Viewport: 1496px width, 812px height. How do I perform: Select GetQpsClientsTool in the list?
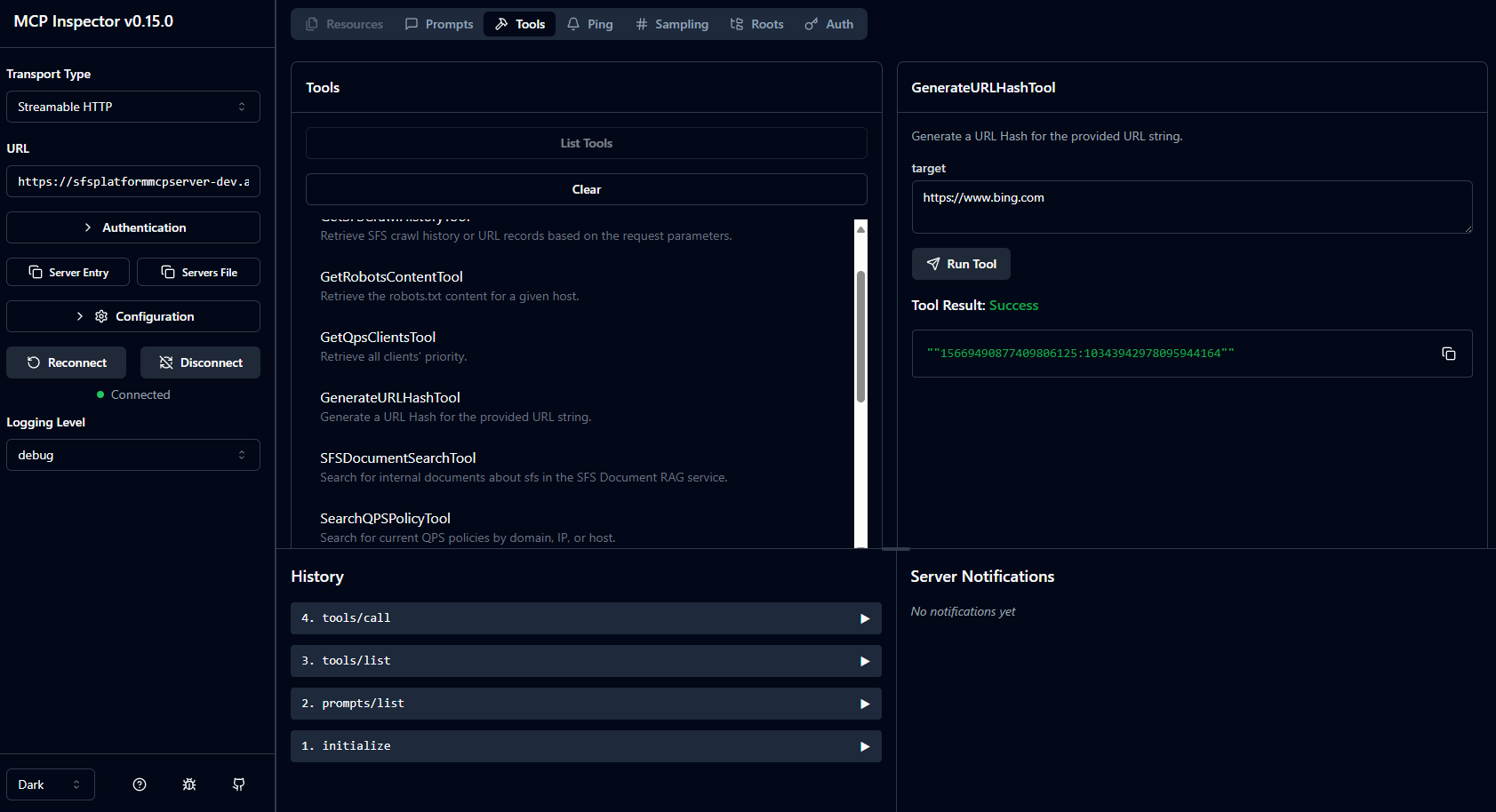click(x=378, y=338)
